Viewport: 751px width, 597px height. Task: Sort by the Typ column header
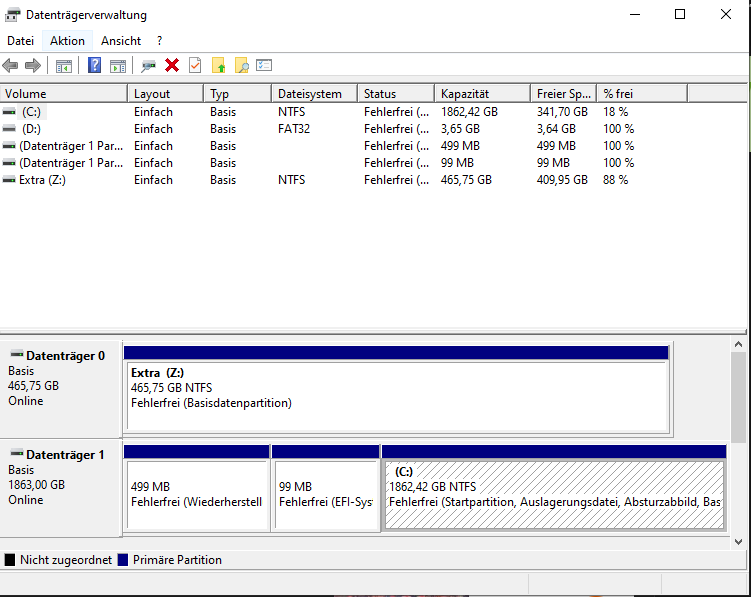click(238, 93)
